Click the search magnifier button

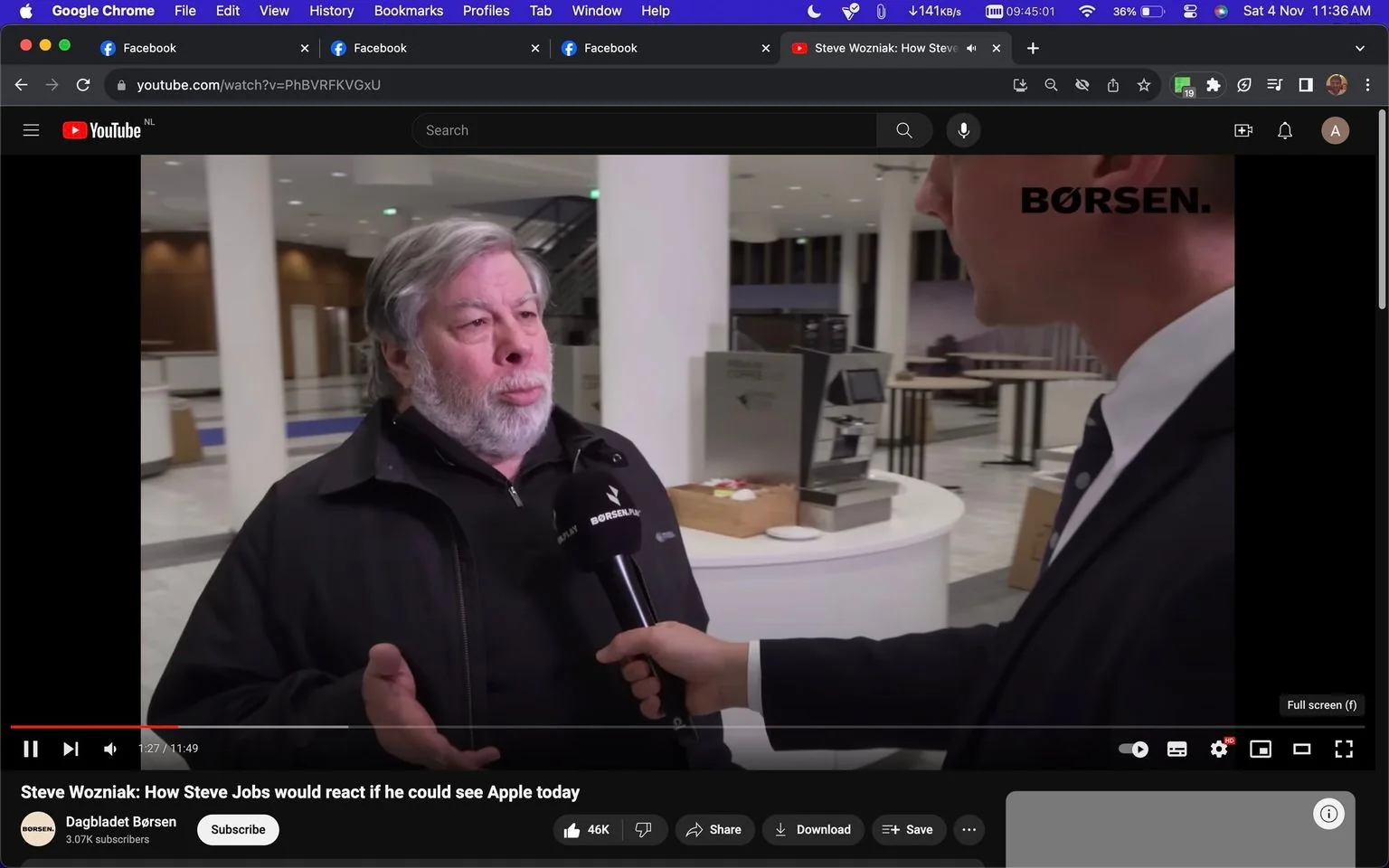903,130
